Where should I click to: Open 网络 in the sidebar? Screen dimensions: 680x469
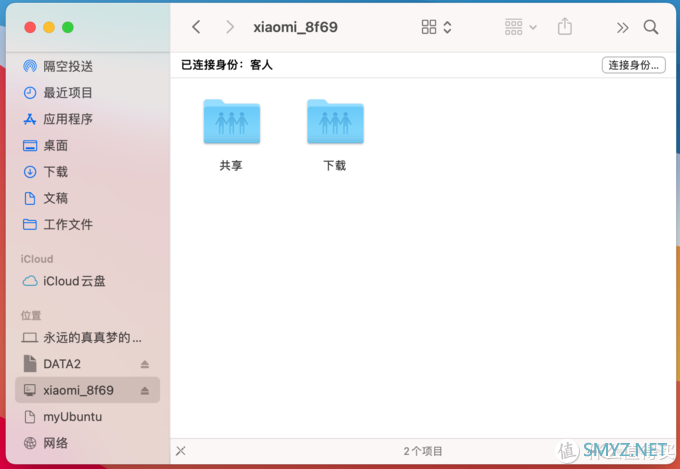click(x=88, y=443)
